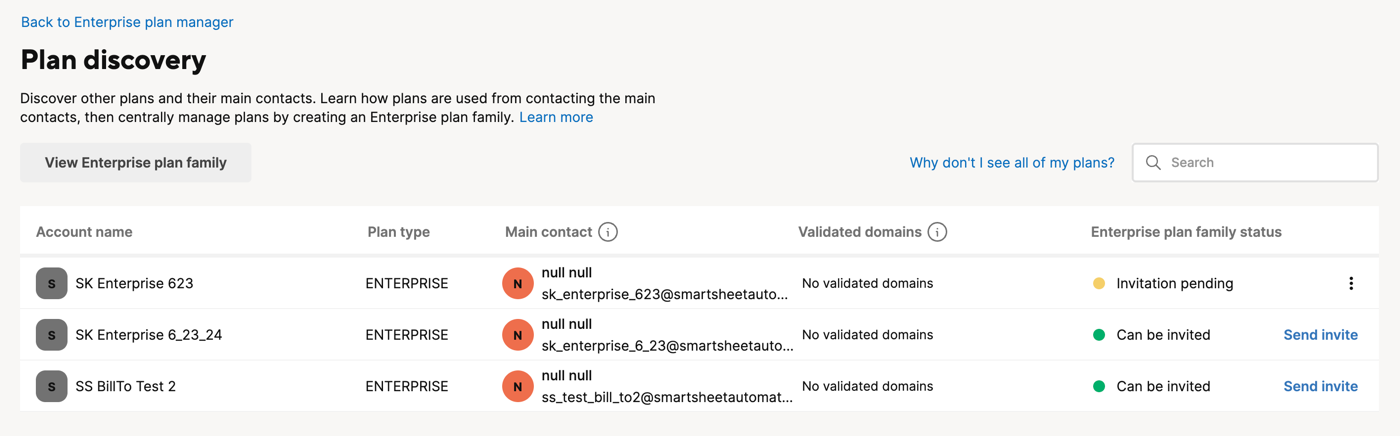Viewport: 1400px width, 436px height.
Task: Click the SS BillTo Test 2 account avatar
Action: (x=52, y=386)
